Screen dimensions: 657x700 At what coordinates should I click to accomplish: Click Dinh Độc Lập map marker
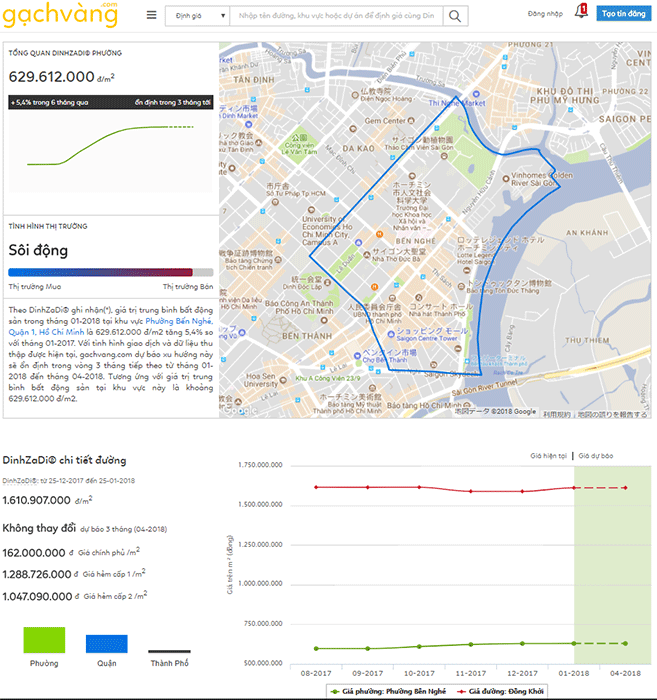[x=327, y=282]
